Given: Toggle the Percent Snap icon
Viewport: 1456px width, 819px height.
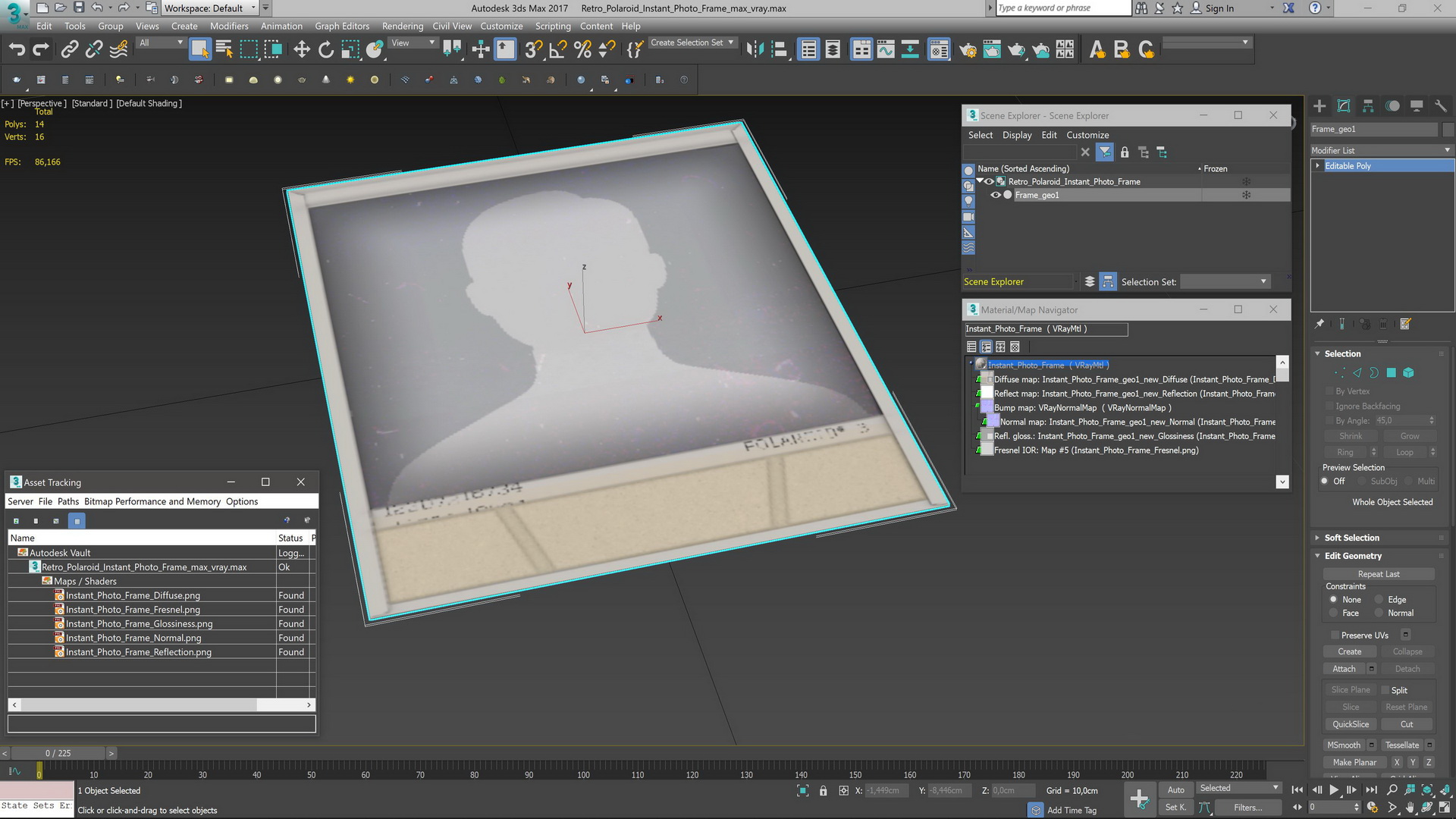Looking at the screenshot, I should point(582,50).
